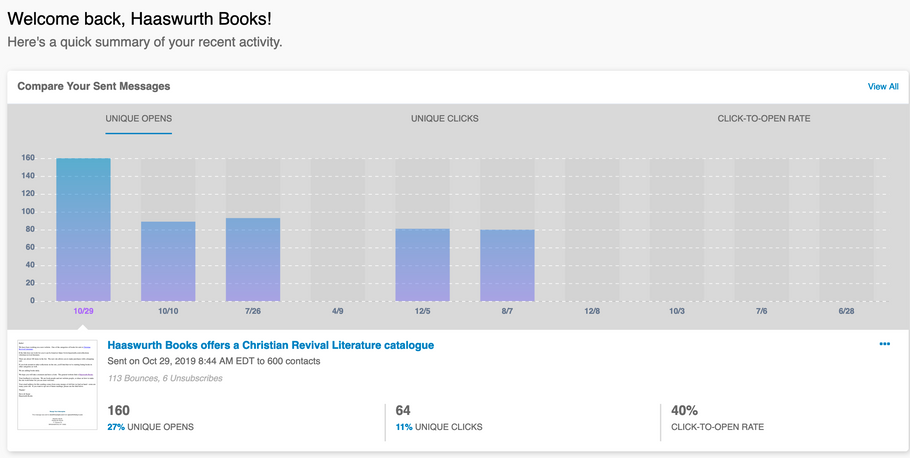Select the 10/29 bar in chart
The image size is (910, 458).
83,230
